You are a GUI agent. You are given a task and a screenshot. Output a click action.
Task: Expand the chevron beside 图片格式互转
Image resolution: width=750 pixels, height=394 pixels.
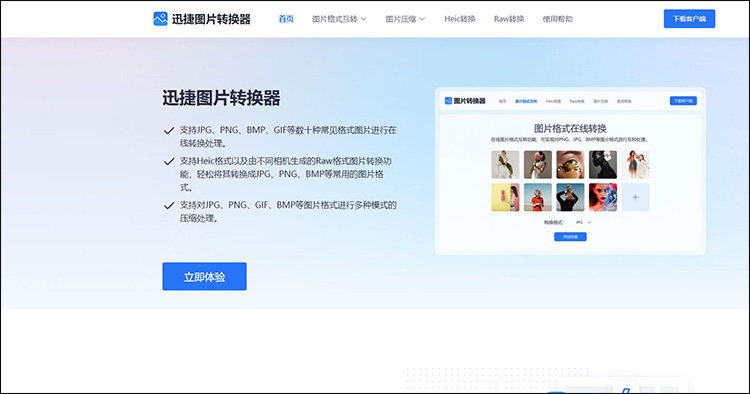click(364, 19)
